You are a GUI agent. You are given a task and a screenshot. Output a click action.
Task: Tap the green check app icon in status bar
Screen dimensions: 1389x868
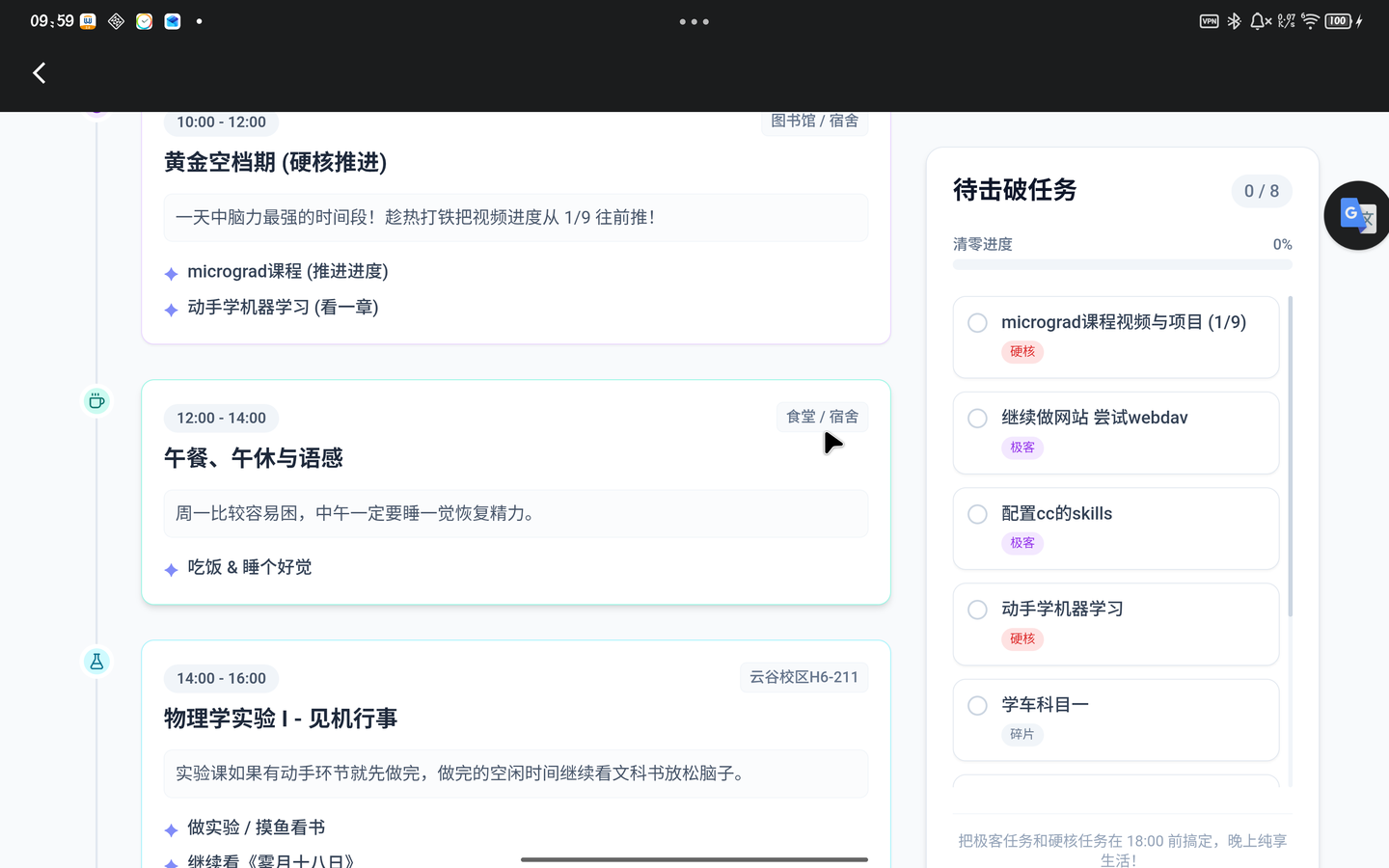coord(145,21)
